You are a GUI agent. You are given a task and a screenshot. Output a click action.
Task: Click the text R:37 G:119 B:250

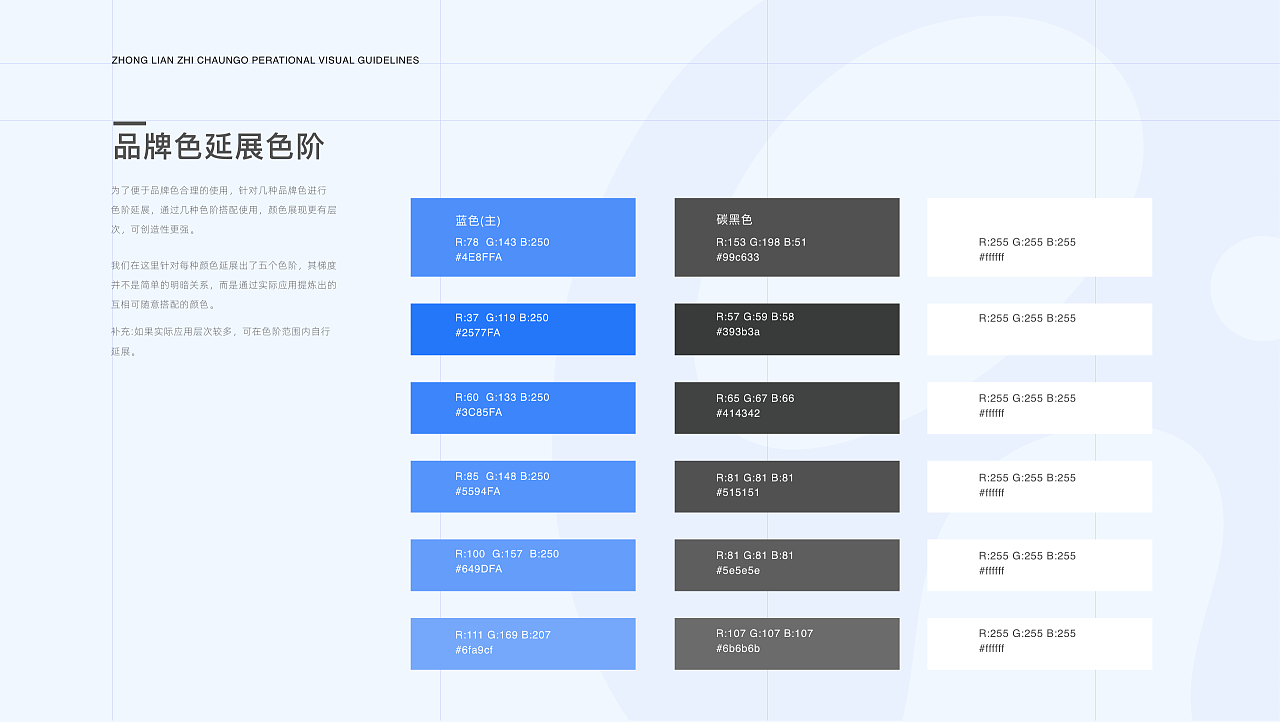pos(502,318)
